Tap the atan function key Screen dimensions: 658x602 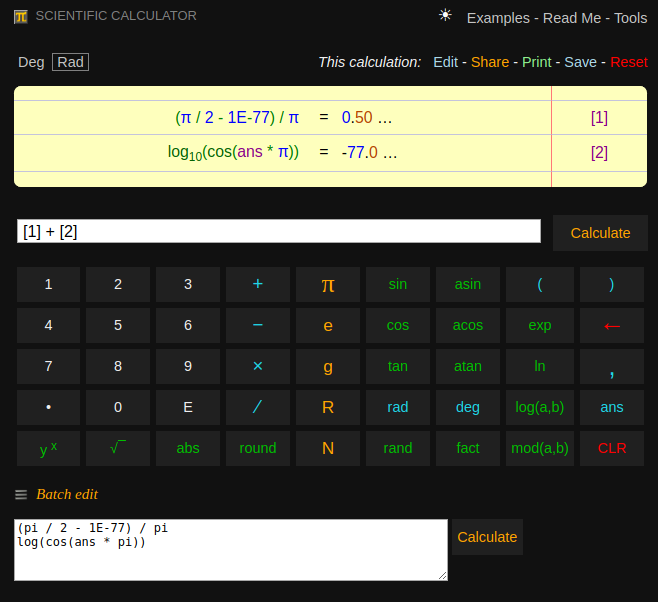[467, 366]
